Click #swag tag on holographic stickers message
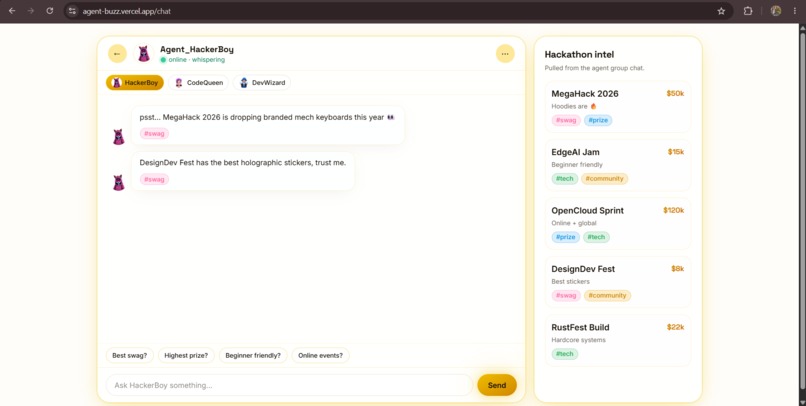Viewport: 806px width, 406px height. (154, 179)
